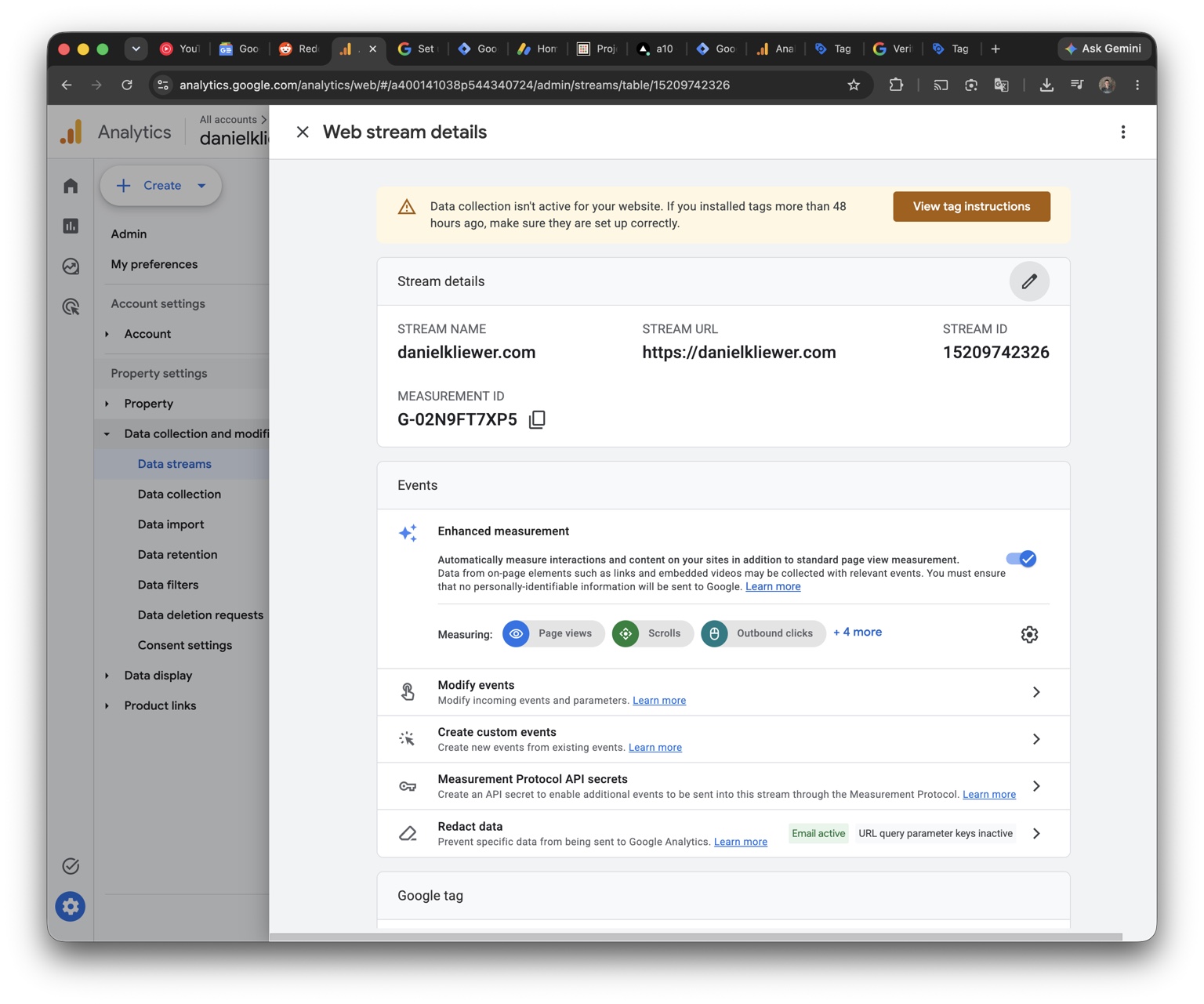
Task: View site information icon in address bar
Action: click(x=163, y=85)
